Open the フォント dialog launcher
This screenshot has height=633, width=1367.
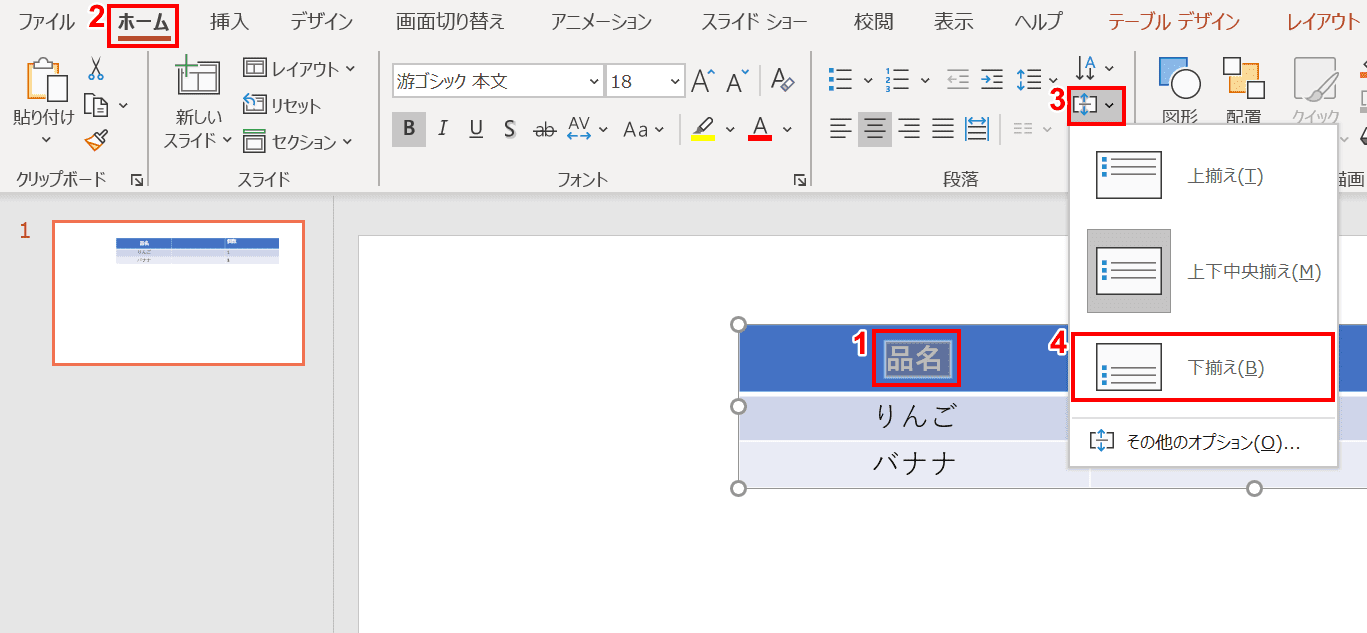(x=800, y=180)
